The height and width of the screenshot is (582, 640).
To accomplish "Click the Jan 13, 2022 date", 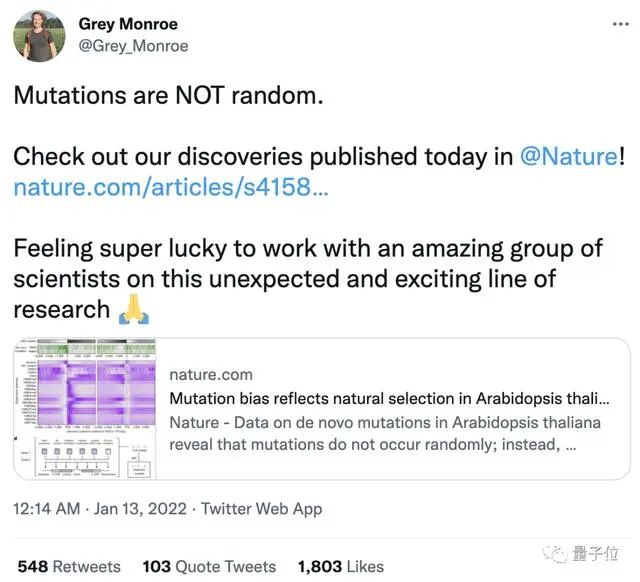I will pos(144,509).
